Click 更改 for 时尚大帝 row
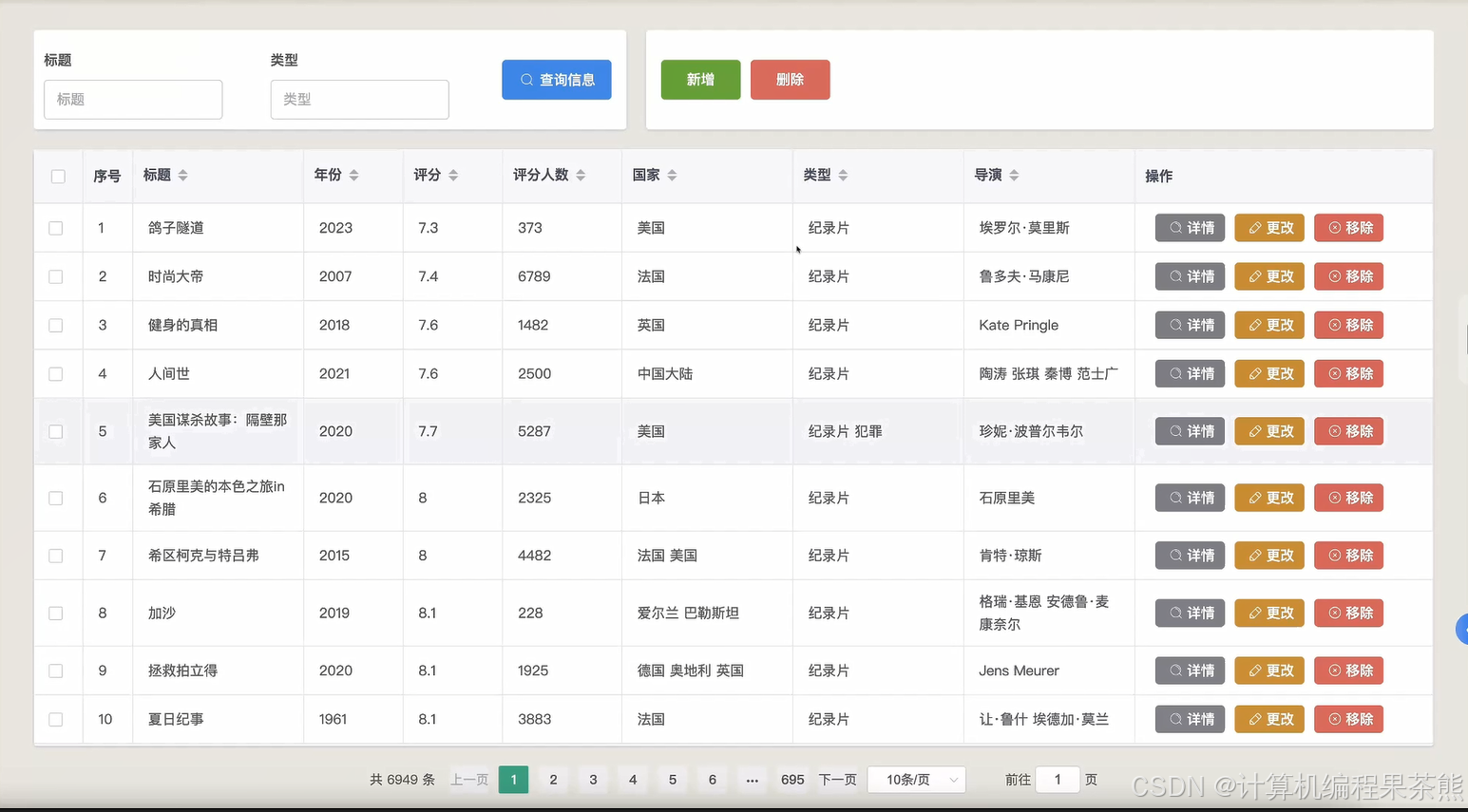The image size is (1468, 812). click(1269, 276)
